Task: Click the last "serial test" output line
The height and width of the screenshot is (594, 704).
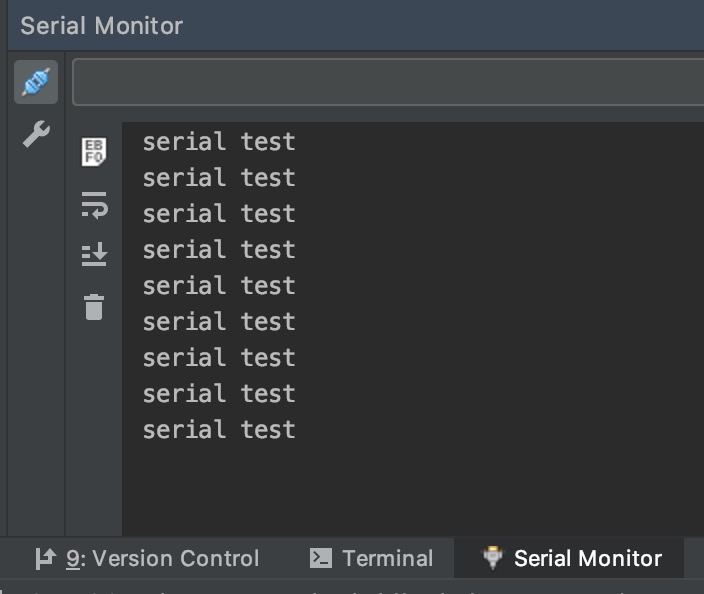Action: coord(219,430)
